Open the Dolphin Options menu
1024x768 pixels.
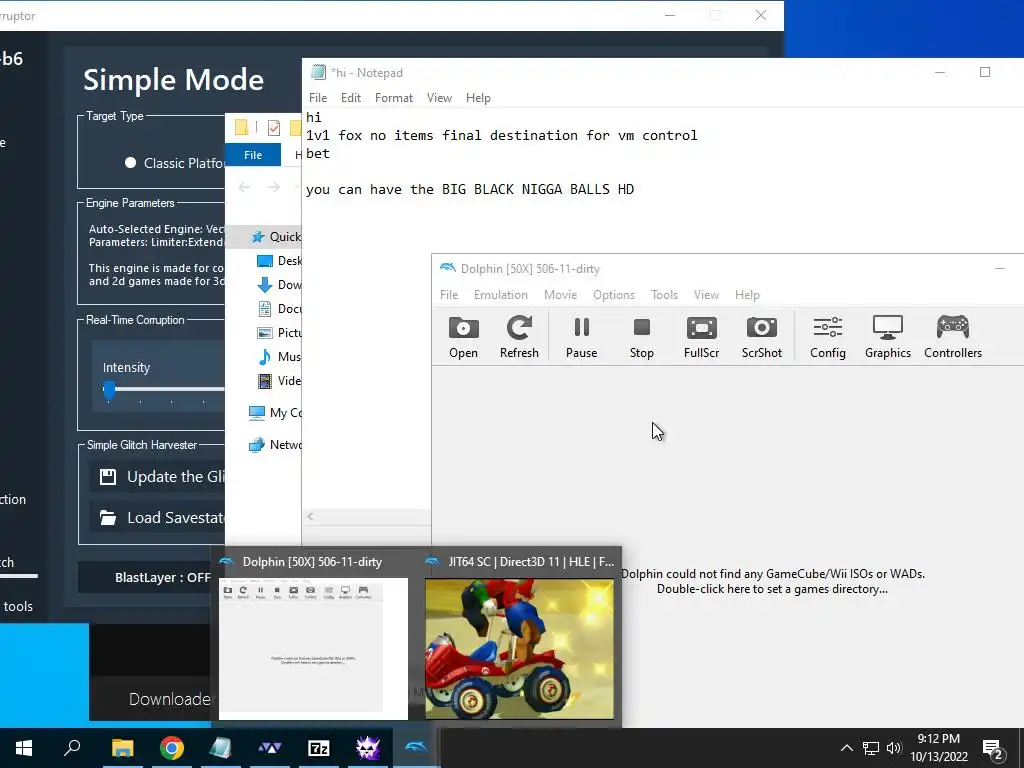point(613,295)
